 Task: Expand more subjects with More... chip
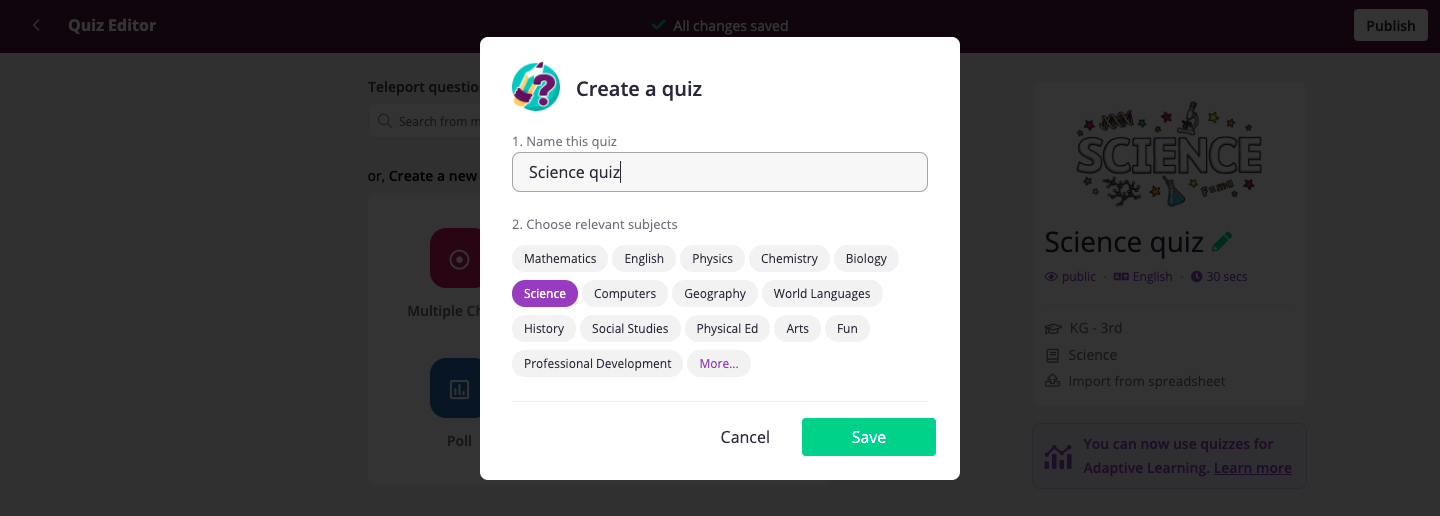(719, 363)
